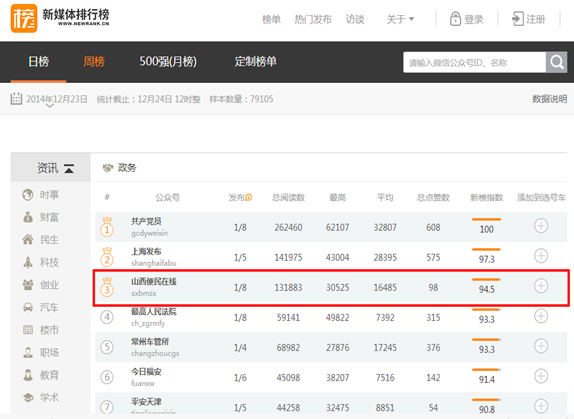
Task: Click the account ID ch_zgrmfy
Action: coord(148,323)
